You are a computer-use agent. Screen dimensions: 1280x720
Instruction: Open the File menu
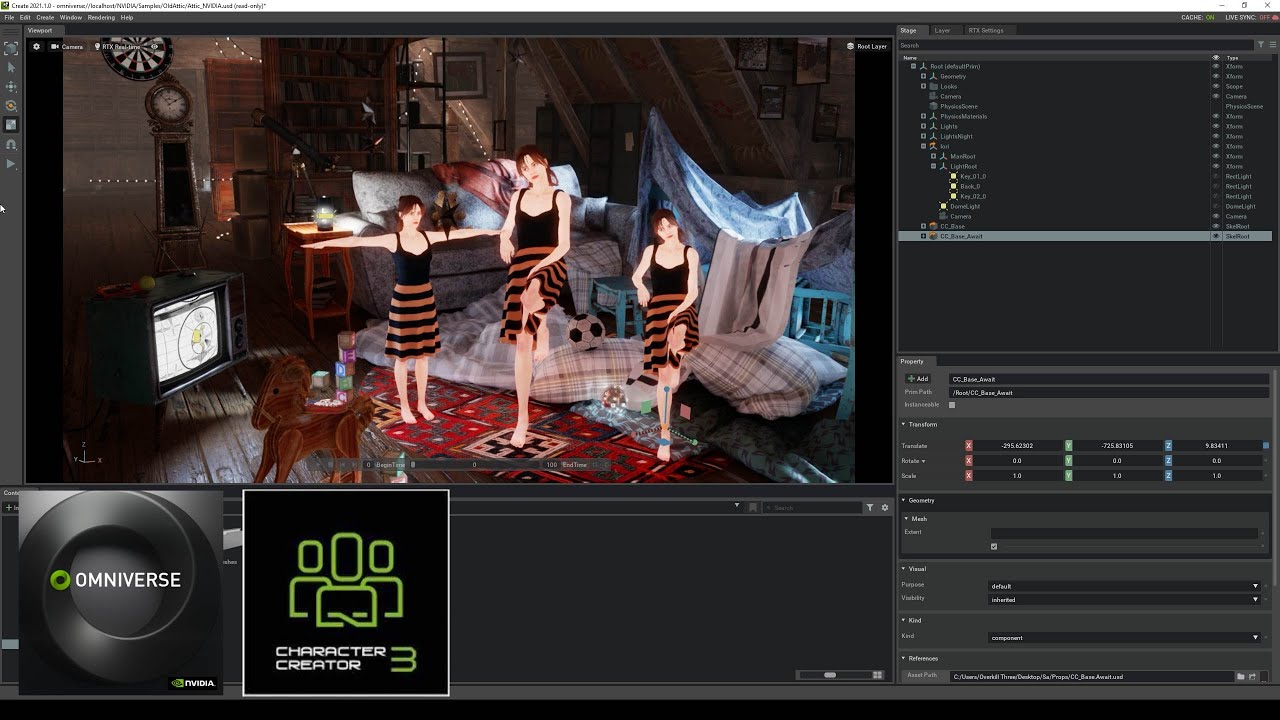coord(9,17)
